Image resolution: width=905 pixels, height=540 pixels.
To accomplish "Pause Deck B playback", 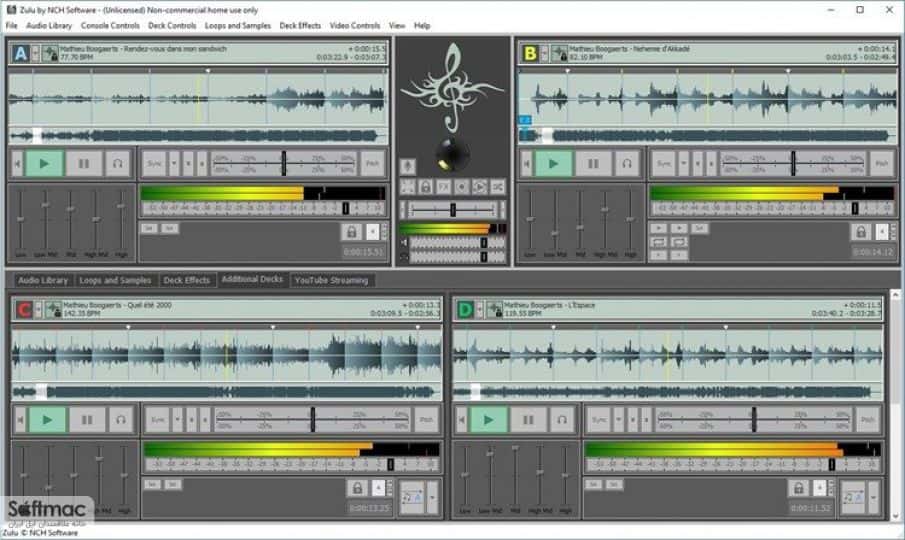I will pos(593,164).
